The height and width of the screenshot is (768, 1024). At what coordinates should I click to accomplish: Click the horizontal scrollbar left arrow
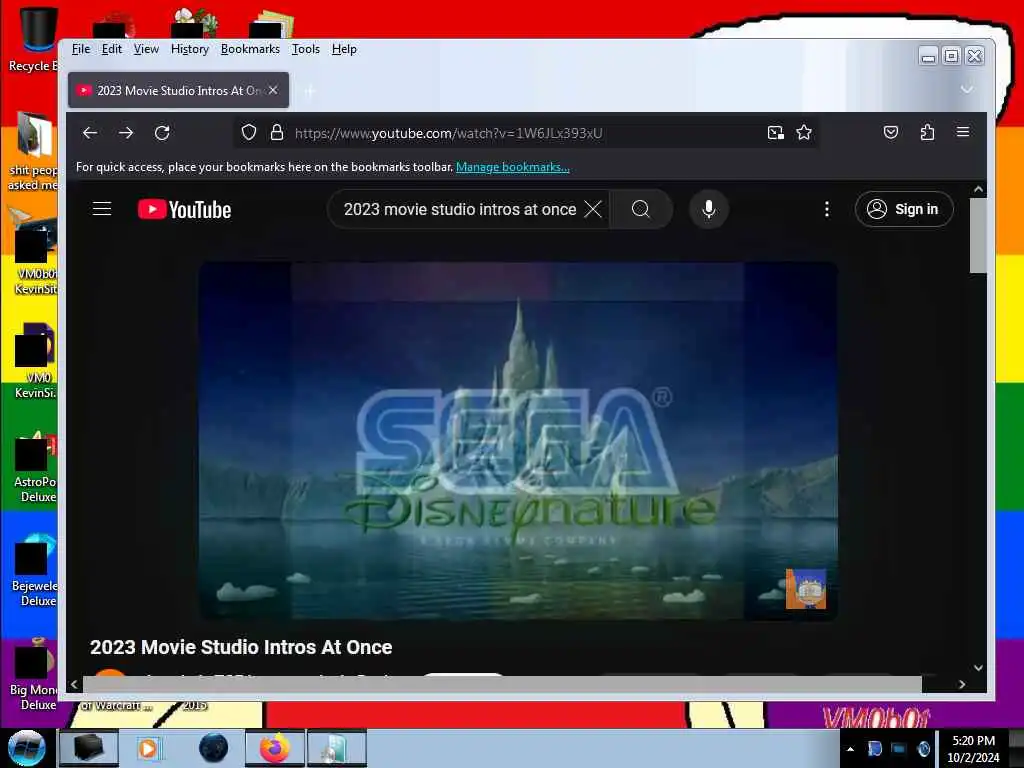(74, 684)
